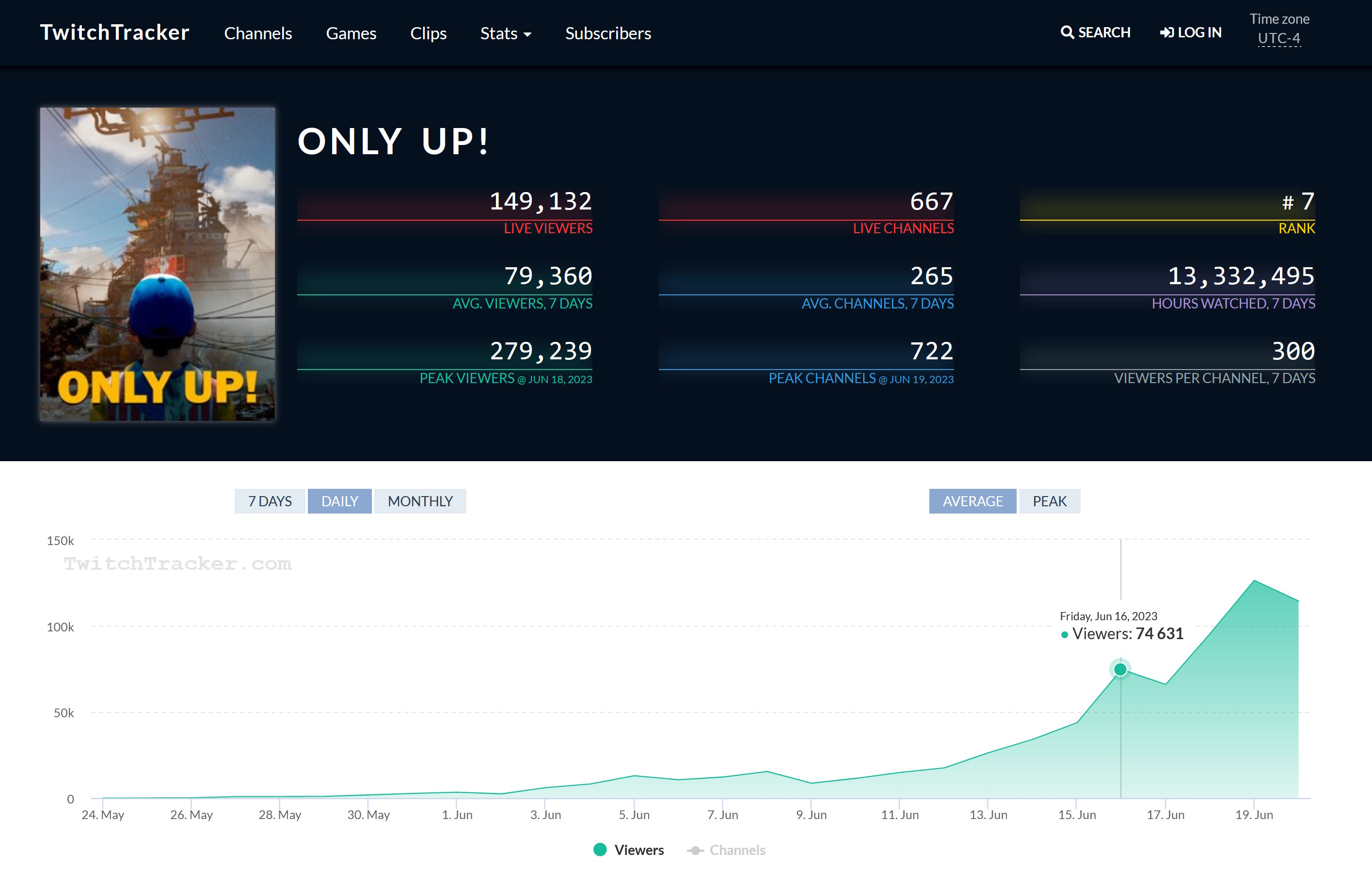1372x886 pixels.
Task: Click the search magnifier icon
Action: pyautogui.click(x=1067, y=32)
